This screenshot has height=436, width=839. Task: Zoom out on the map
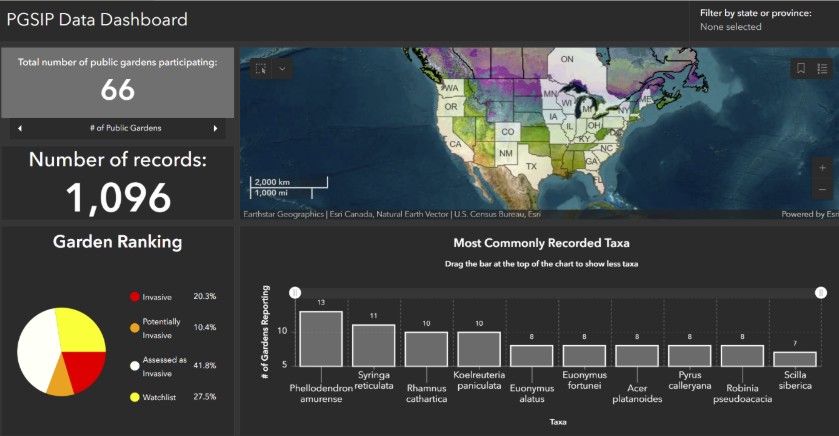(822, 190)
